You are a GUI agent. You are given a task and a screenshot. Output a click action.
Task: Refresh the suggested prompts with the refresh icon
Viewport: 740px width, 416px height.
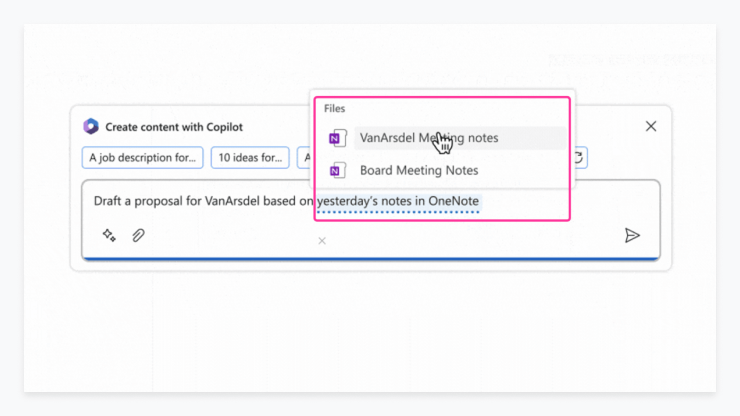click(579, 158)
